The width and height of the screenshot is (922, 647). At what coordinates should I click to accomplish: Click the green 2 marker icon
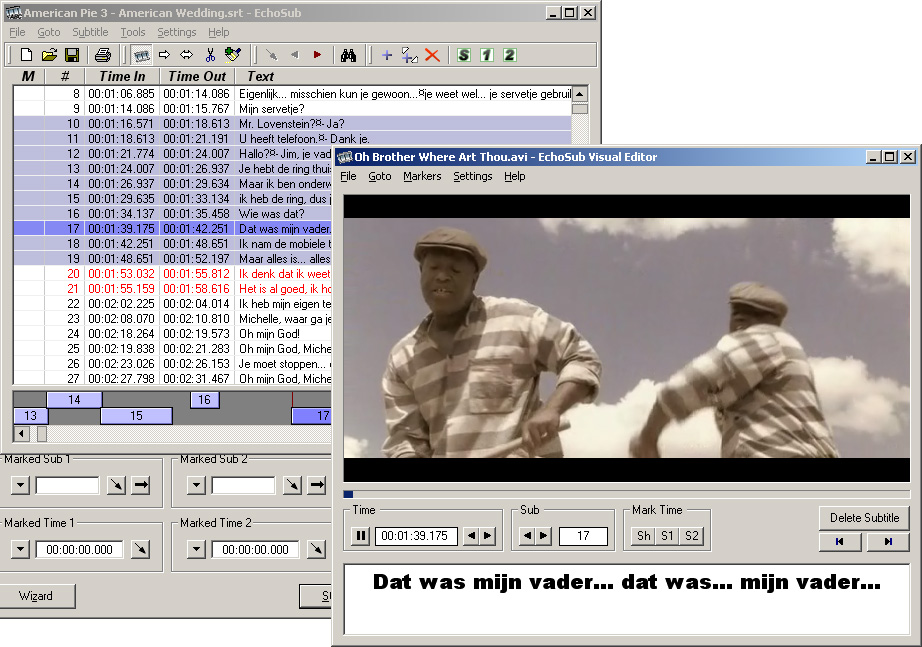click(509, 55)
